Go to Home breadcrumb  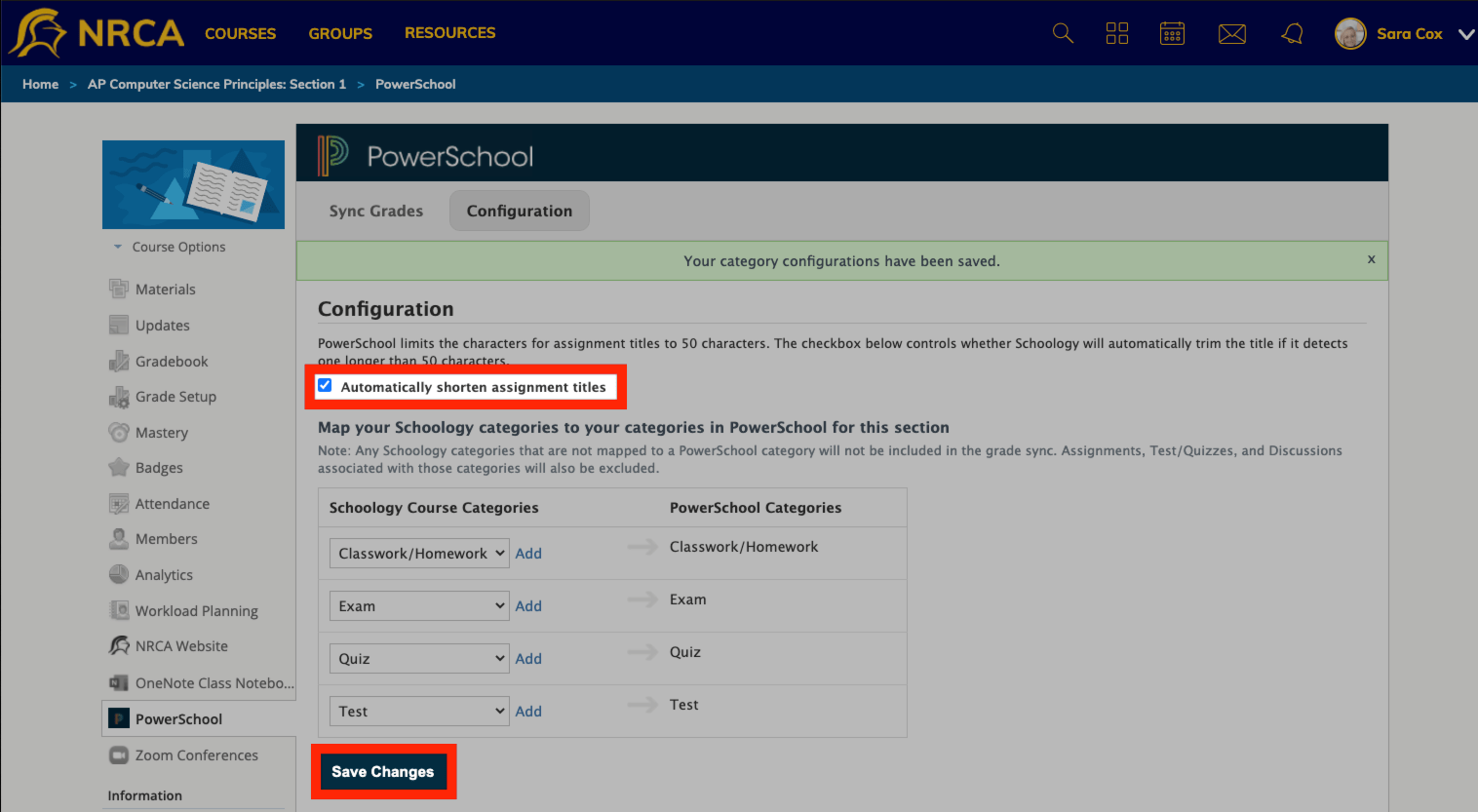[x=40, y=84]
